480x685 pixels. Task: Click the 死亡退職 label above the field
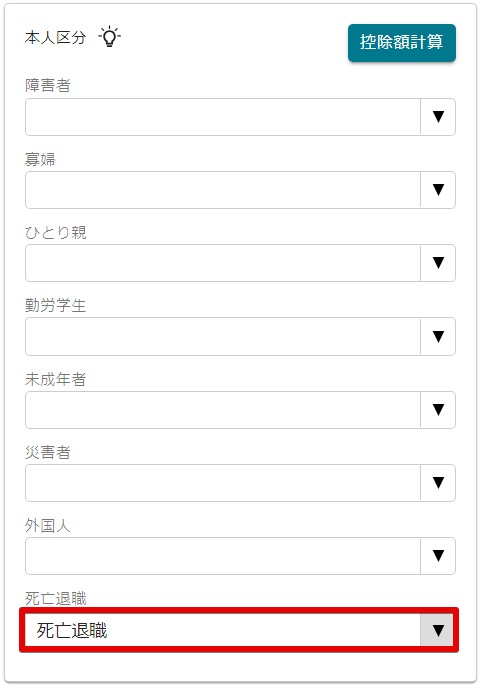[x=55, y=598]
